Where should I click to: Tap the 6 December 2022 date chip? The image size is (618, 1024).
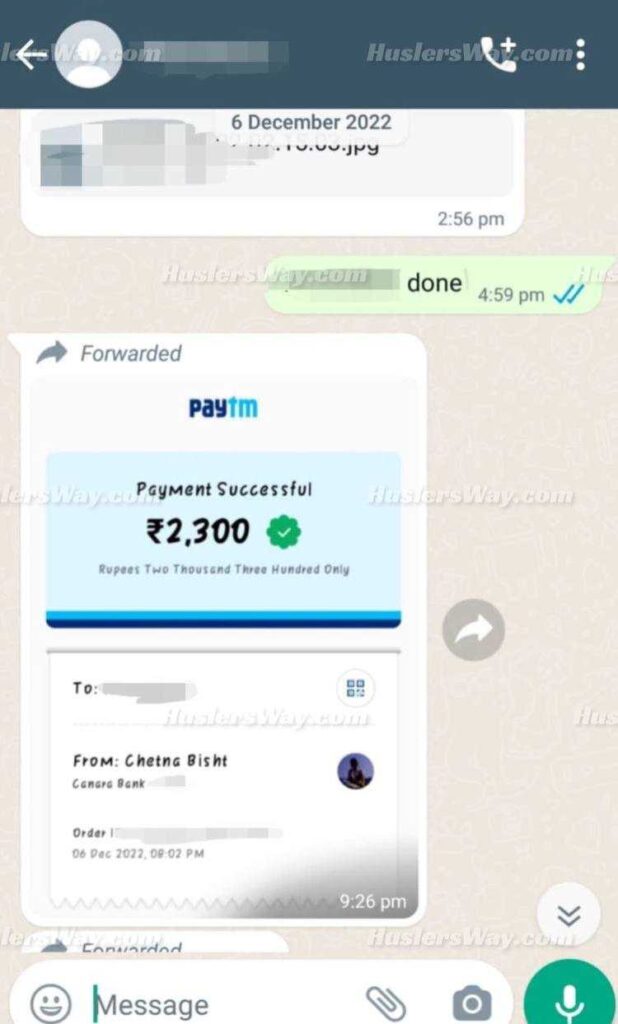coord(311,122)
